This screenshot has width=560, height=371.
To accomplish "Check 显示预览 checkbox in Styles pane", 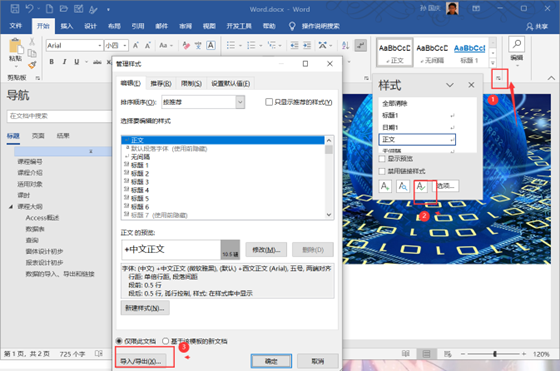I will pos(382,159).
